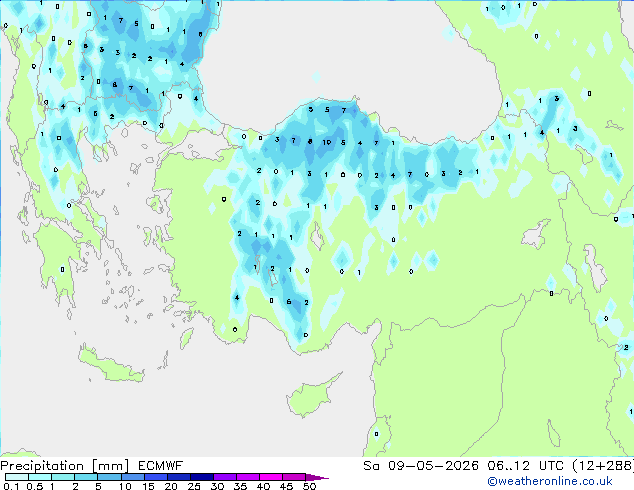
Task: Click the legend swatch between 0.1 and 0.5
Action: tap(17, 477)
